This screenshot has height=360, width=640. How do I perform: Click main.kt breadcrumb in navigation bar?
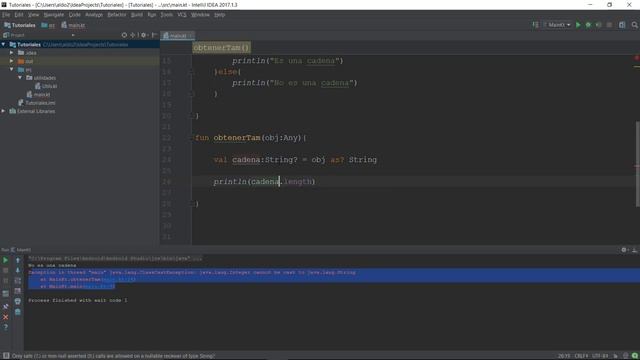coord(73,25)
